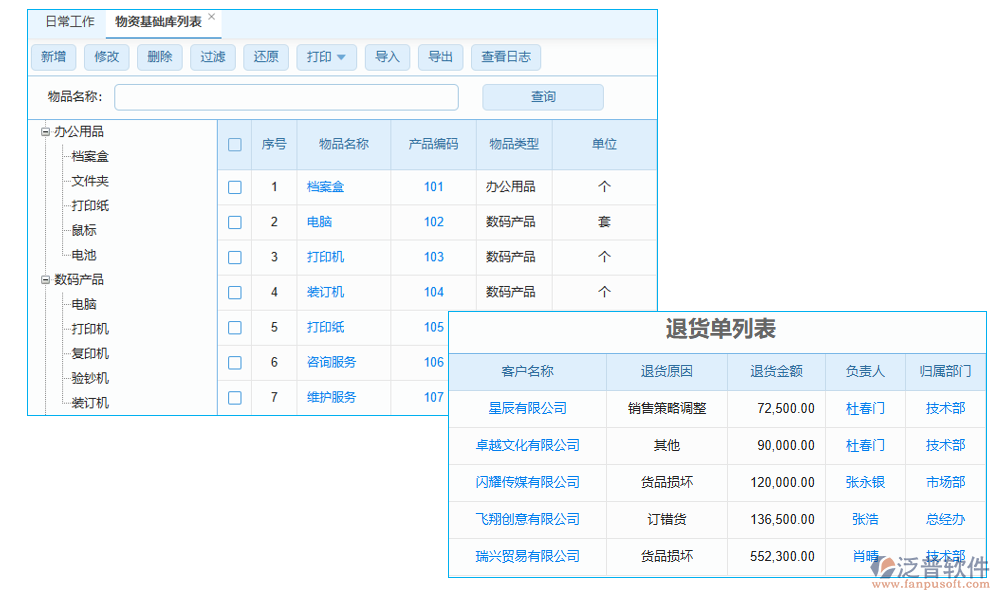Click 删除 to delete selected items
Screen dimensions: 1000x600
tap(159, 57)
